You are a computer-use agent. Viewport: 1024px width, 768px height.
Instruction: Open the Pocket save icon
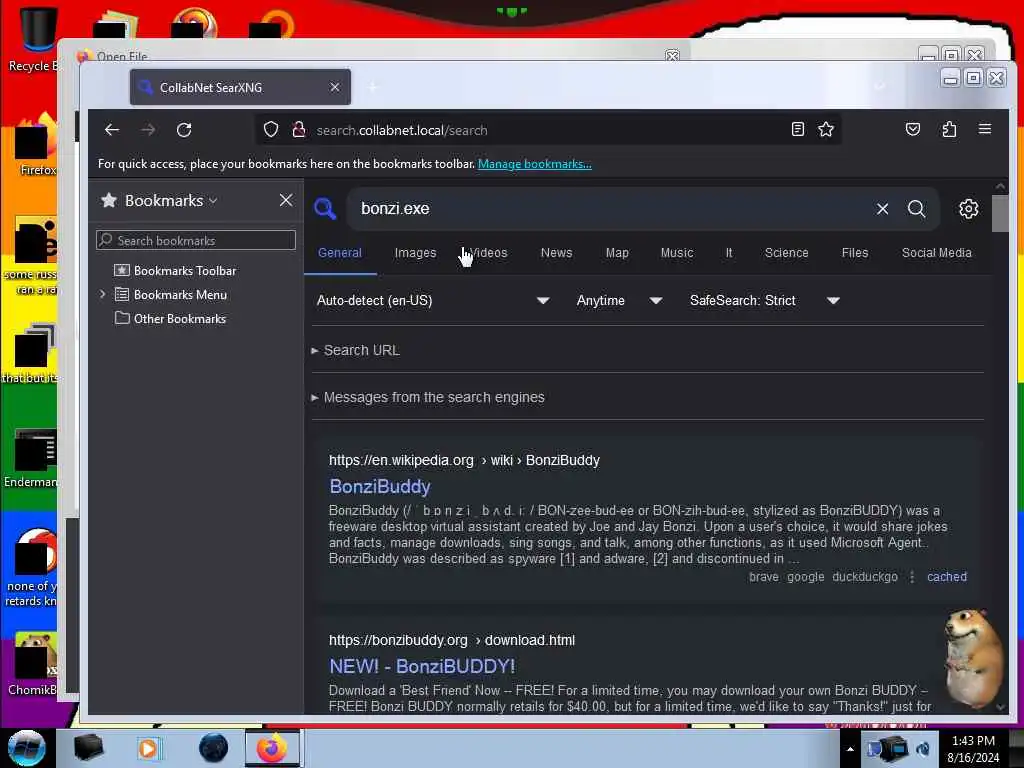coord(913,129)
